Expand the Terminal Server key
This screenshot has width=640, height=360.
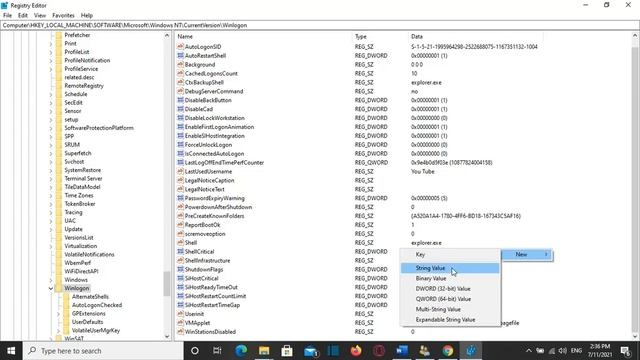[x=51, y=178]
